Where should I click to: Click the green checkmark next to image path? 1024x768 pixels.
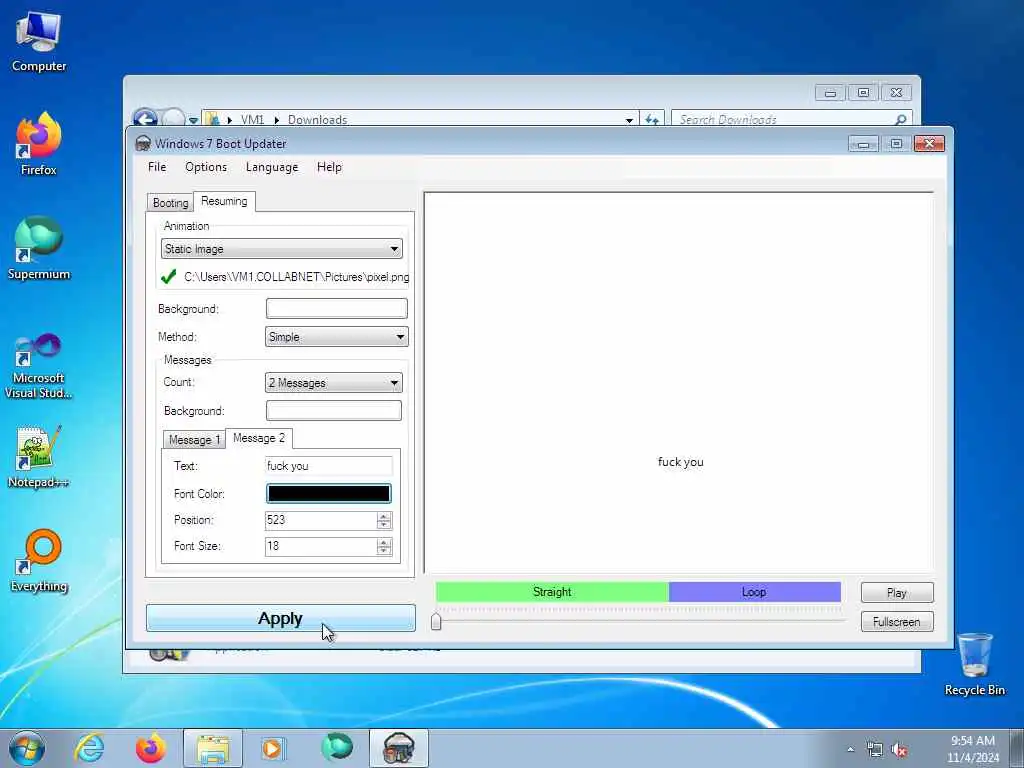(168, 277)
